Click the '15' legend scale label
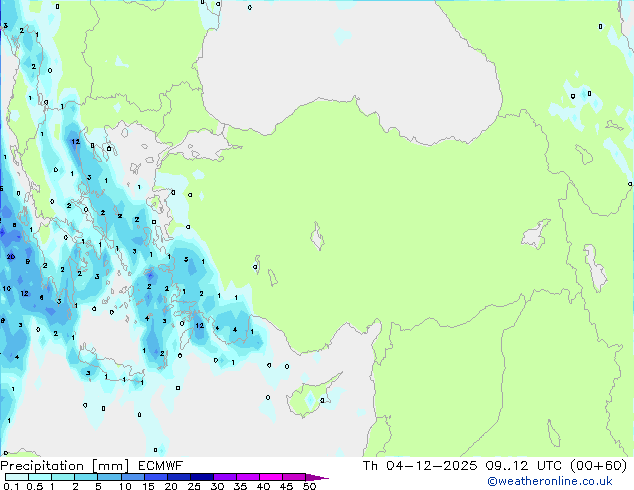This screenshot has height=490, width=634. click(x=148, y=486)
